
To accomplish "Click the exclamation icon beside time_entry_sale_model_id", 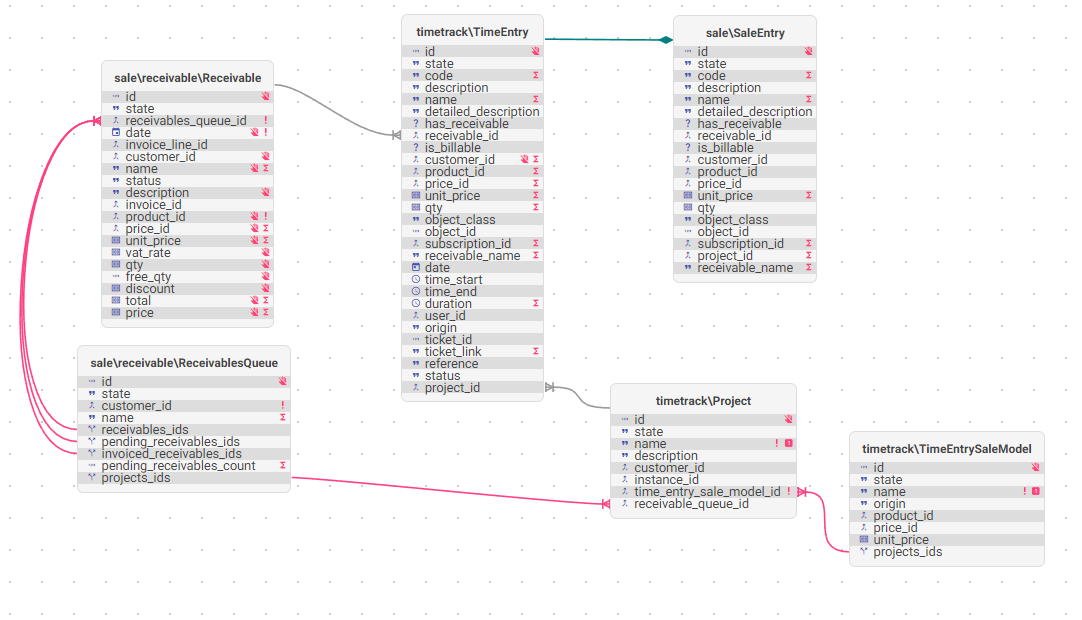I will point(789,492).
